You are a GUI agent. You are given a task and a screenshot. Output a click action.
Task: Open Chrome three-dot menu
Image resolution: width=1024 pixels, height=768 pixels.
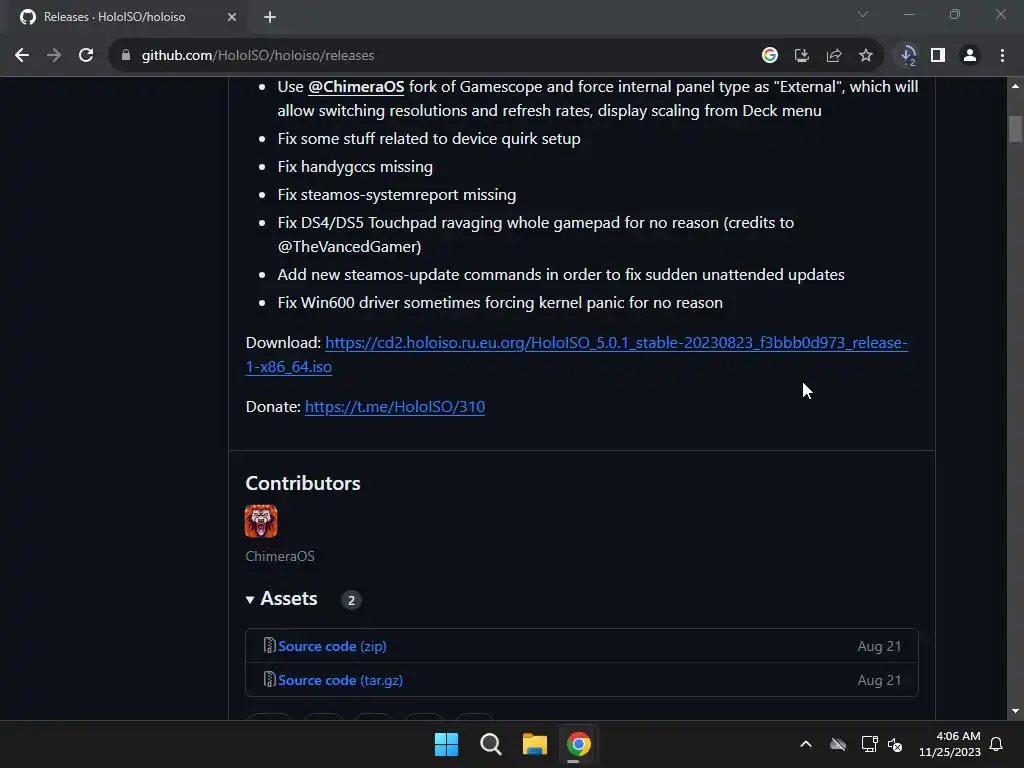tap(1002, 56)
